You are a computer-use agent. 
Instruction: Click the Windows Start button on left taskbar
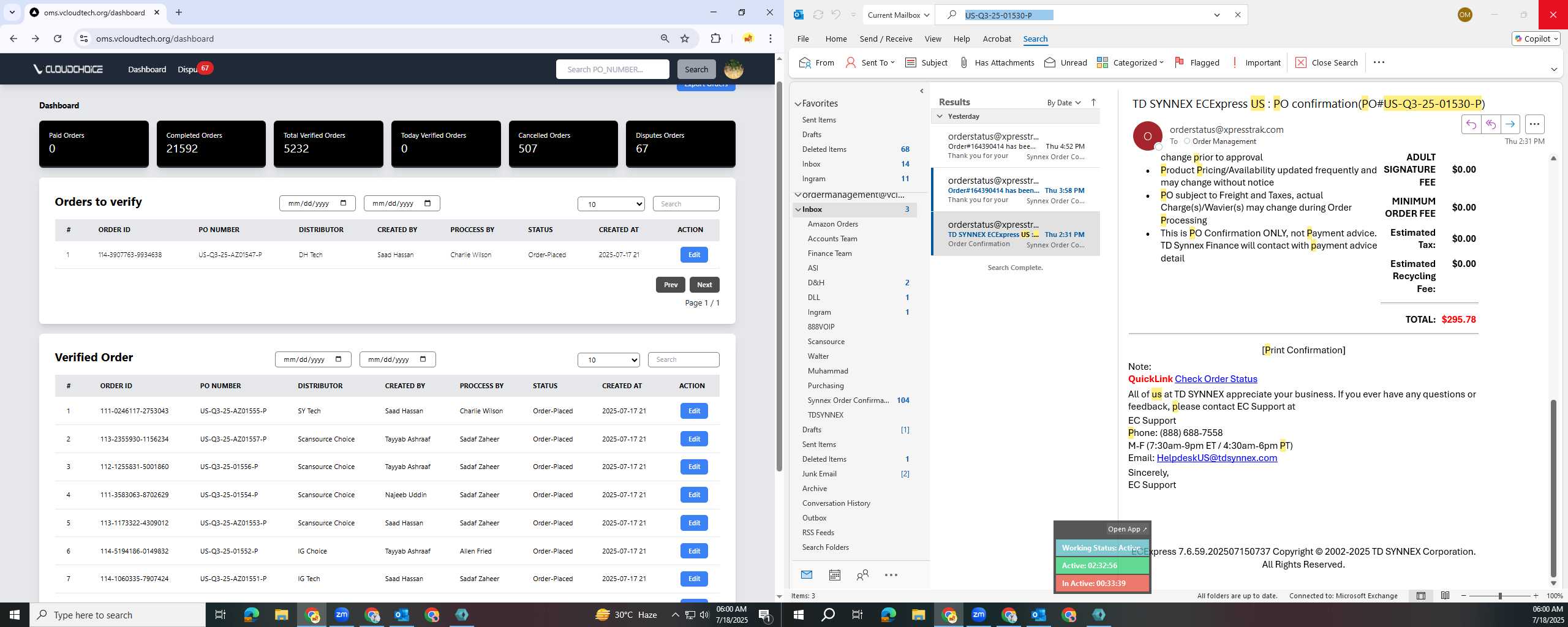(15, 615)
